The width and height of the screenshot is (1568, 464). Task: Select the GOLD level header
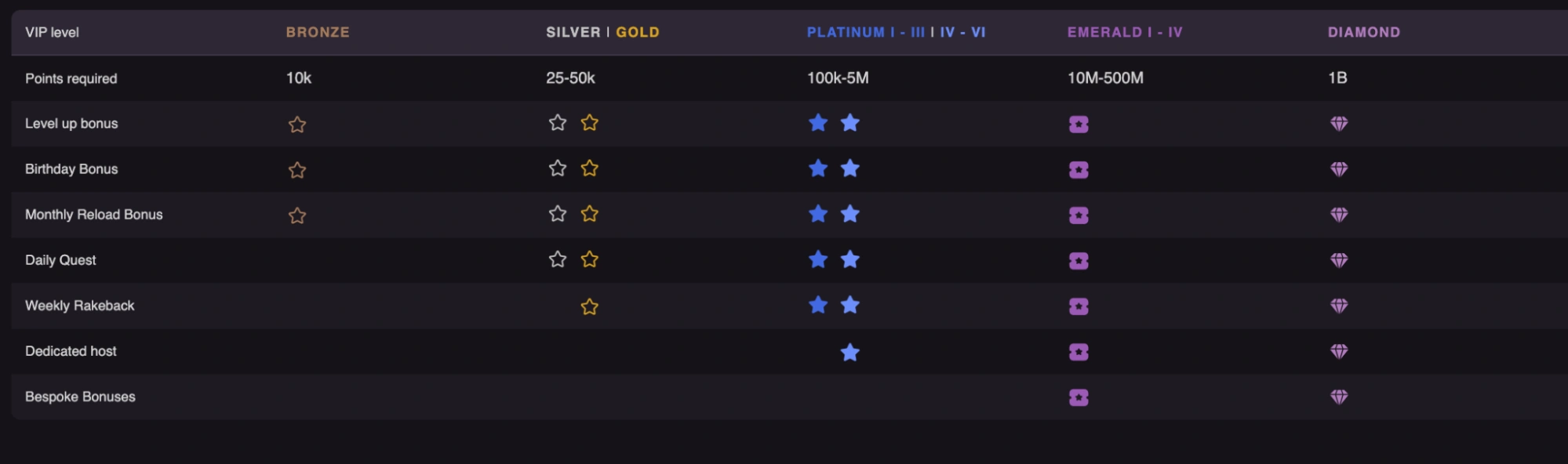pos(638,32)
